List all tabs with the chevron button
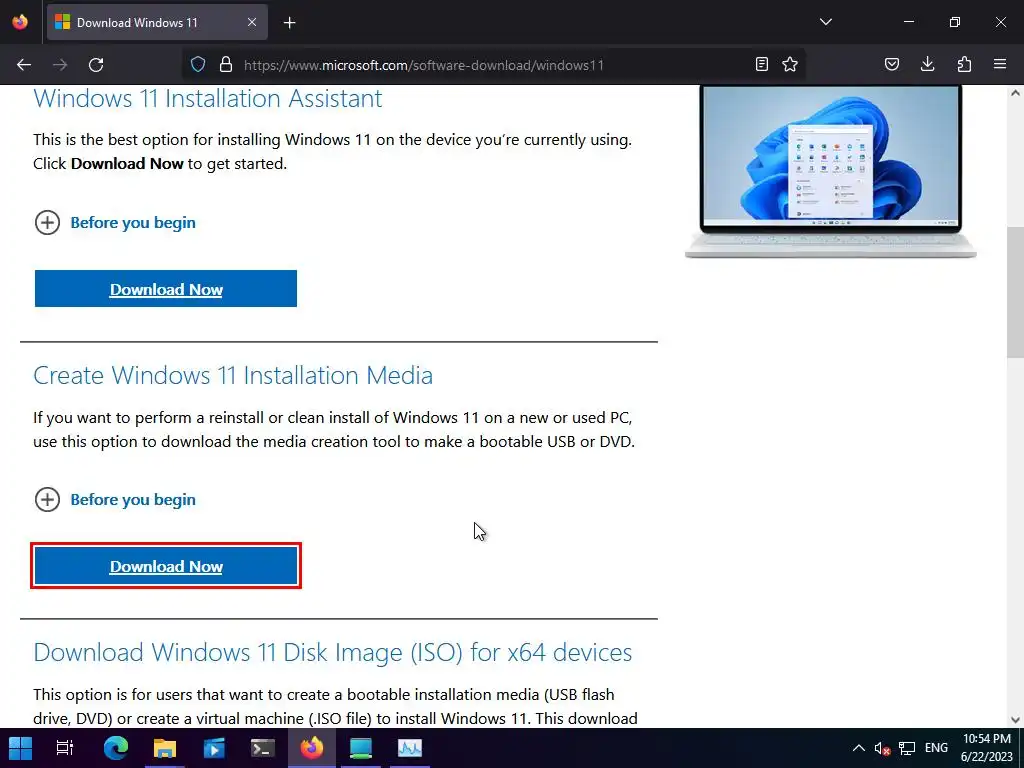 tap(826, 22)
